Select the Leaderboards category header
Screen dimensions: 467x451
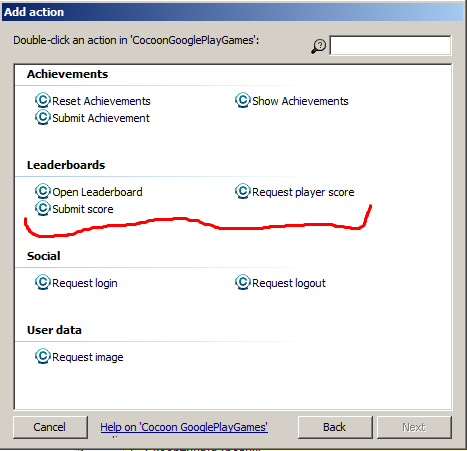click(x=66, y=165)
